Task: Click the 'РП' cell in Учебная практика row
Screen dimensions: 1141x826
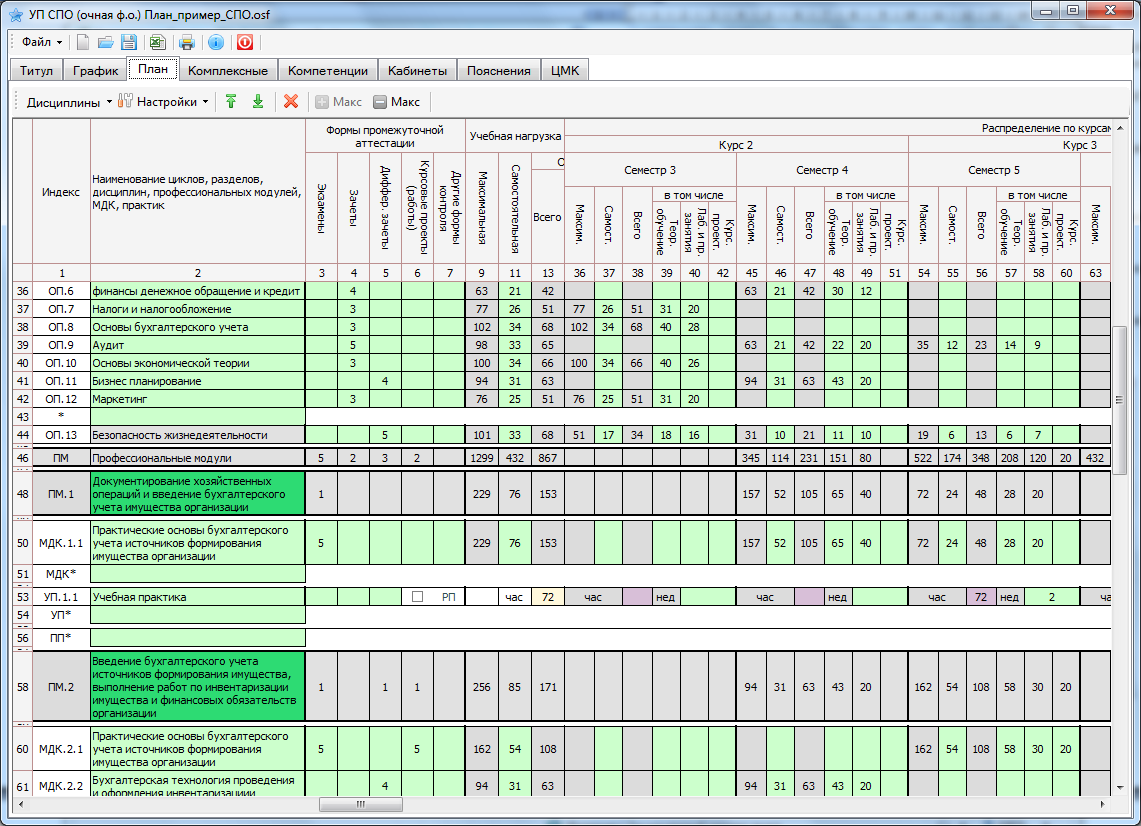Action: [449, 597]
